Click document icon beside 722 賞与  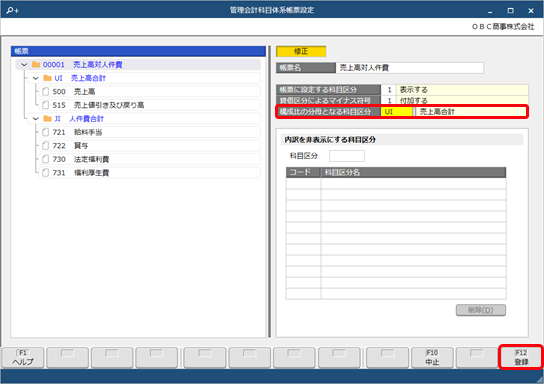45,146
